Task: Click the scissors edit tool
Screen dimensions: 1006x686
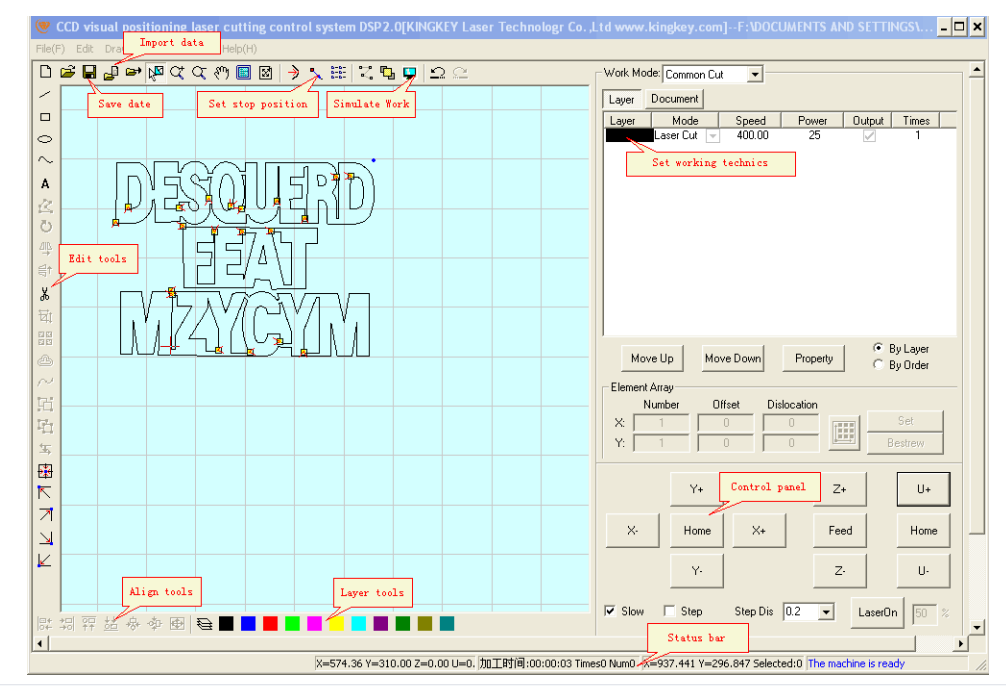Action: 45,294
